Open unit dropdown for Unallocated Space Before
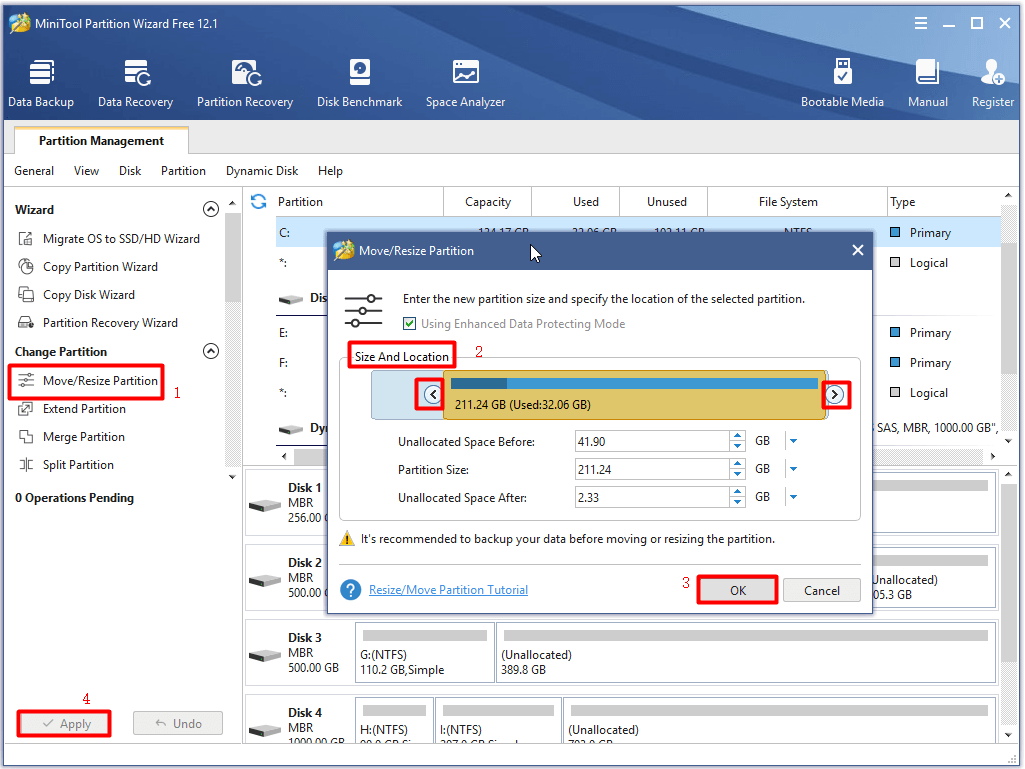Viewport: 1025px width, 769px height. click(794, 441)
